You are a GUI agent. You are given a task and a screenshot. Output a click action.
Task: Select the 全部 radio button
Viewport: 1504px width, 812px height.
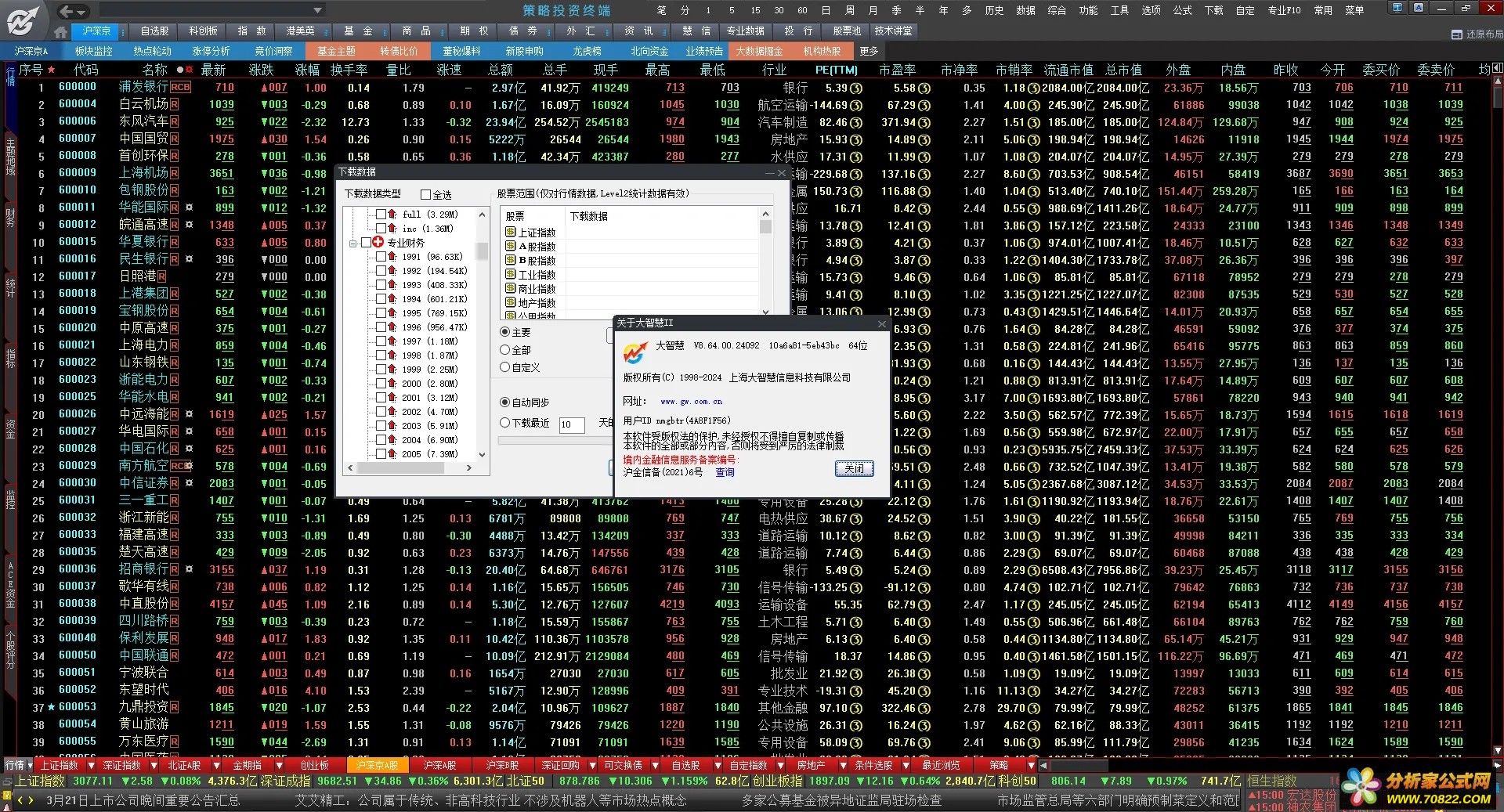tap(504, 350)
